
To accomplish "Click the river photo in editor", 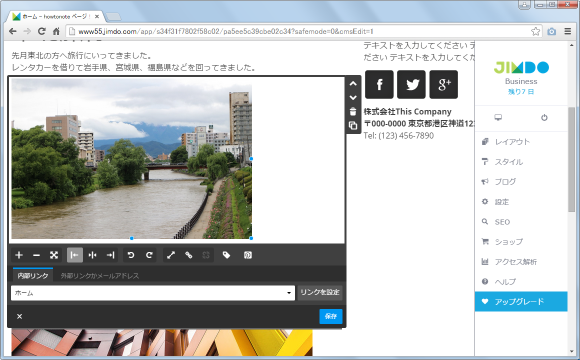I will [x=132, y=159].
